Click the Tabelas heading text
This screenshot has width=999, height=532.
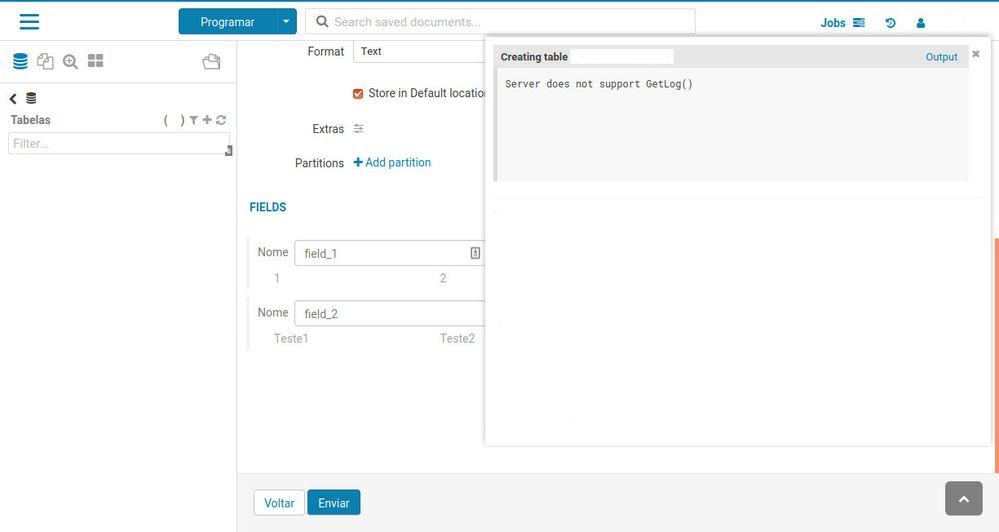pyautogui.click(x=31, y=120)
